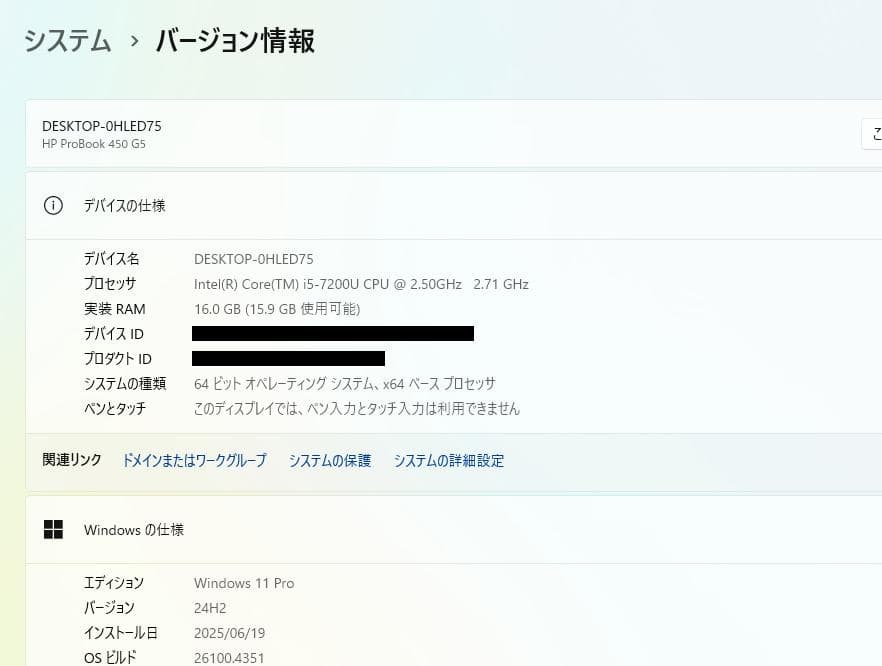The height and width of the screenshot is (666, 882).
Task: Click the システムの種類 64-bit spec row
Action: 345,383
